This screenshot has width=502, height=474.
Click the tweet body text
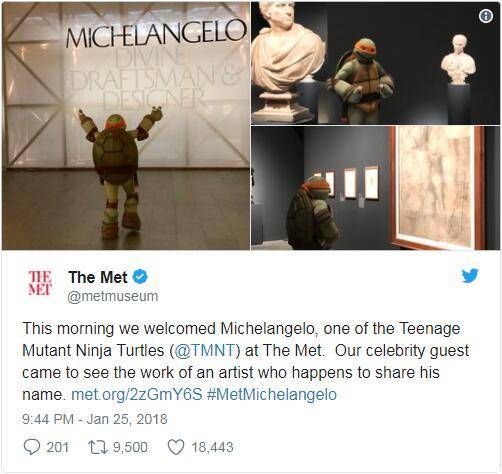[246, 361]
